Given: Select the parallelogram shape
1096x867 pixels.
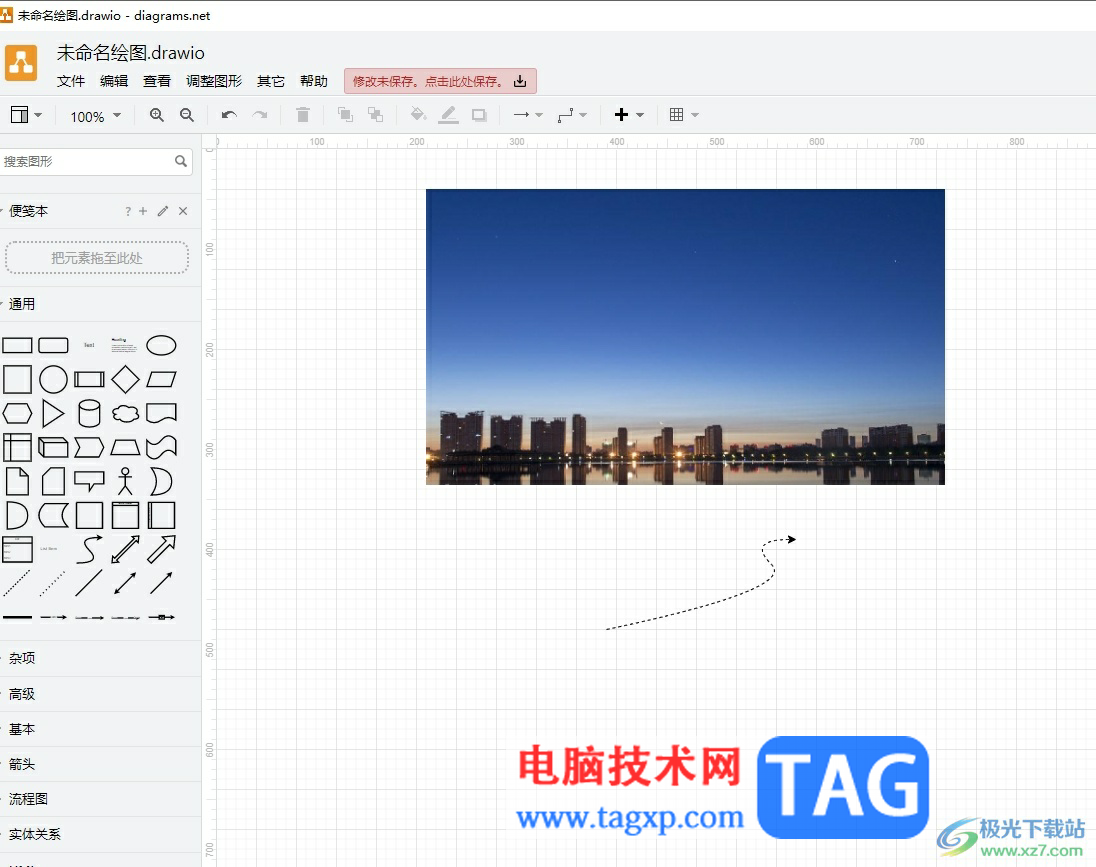Looking at the screenshot, I should (x=161, y=380).
